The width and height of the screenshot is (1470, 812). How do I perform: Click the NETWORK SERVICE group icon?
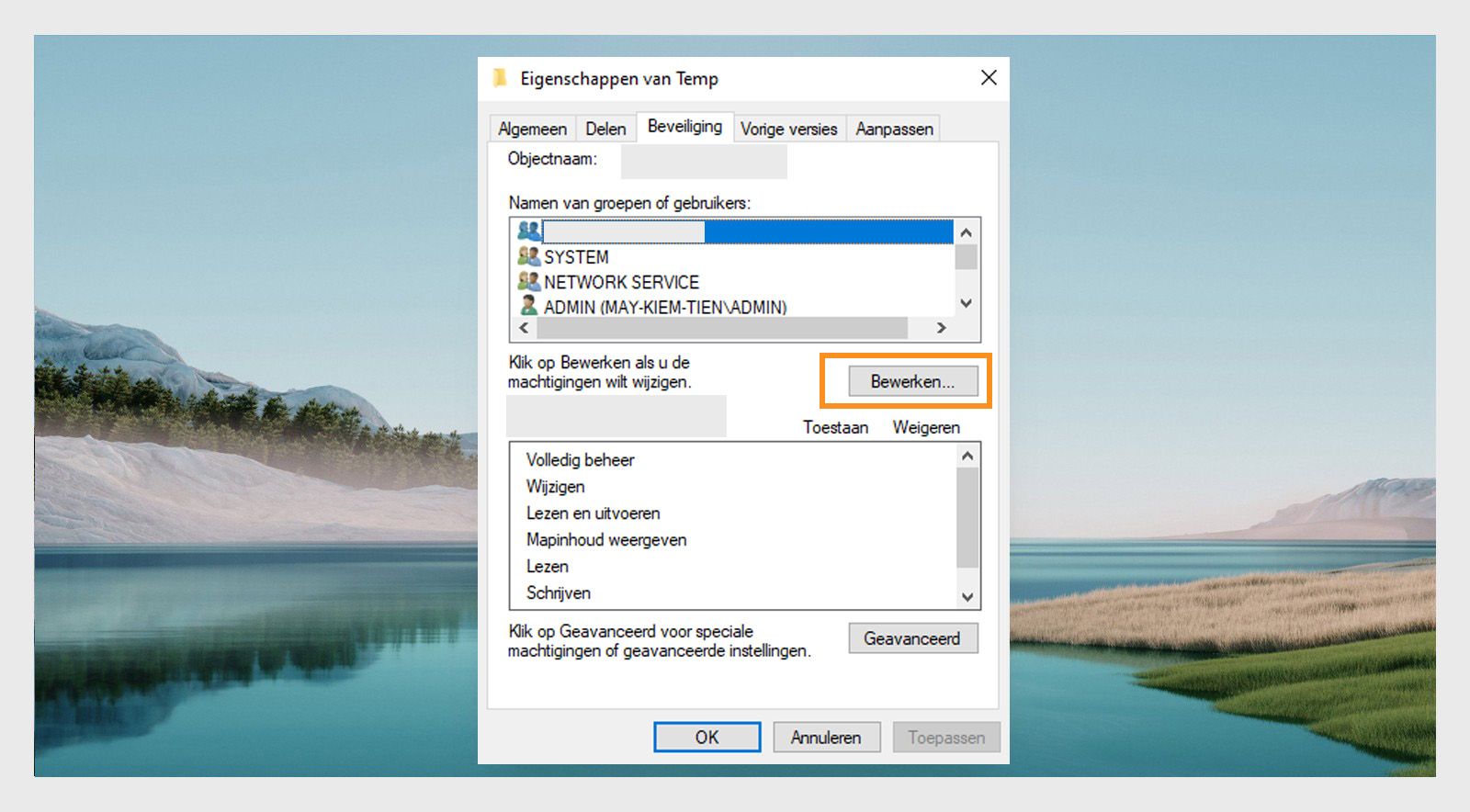pyautogui.click(x=528, y=281)
